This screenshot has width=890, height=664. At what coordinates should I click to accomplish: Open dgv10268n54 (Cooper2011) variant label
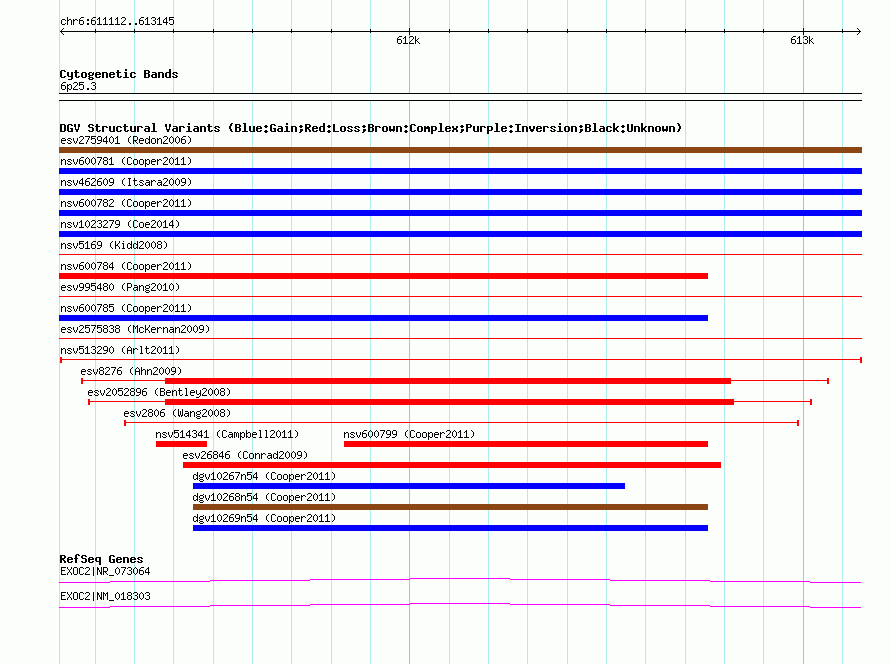click(264, 497)
